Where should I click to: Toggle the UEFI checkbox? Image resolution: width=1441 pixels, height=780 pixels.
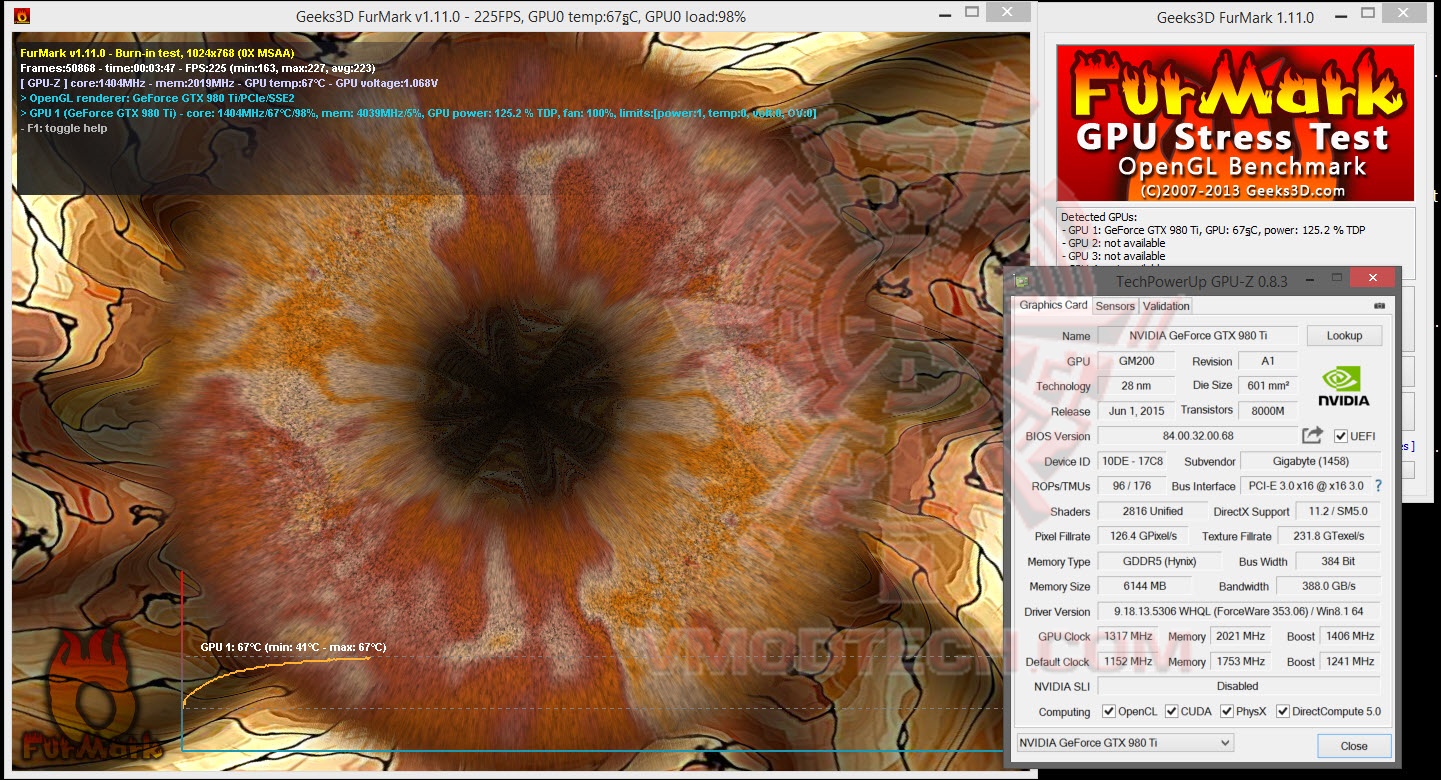pos(1341,436)
